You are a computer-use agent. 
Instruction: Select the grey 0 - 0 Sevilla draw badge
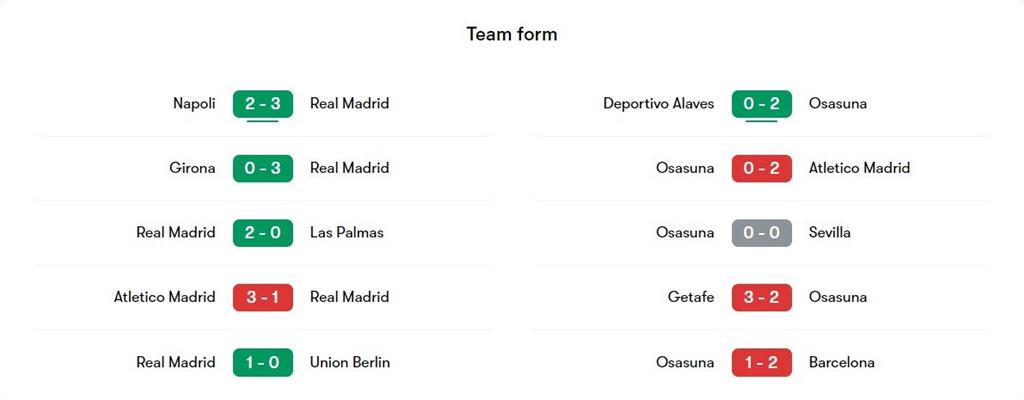pyautogui.click(x=762, y=233)
